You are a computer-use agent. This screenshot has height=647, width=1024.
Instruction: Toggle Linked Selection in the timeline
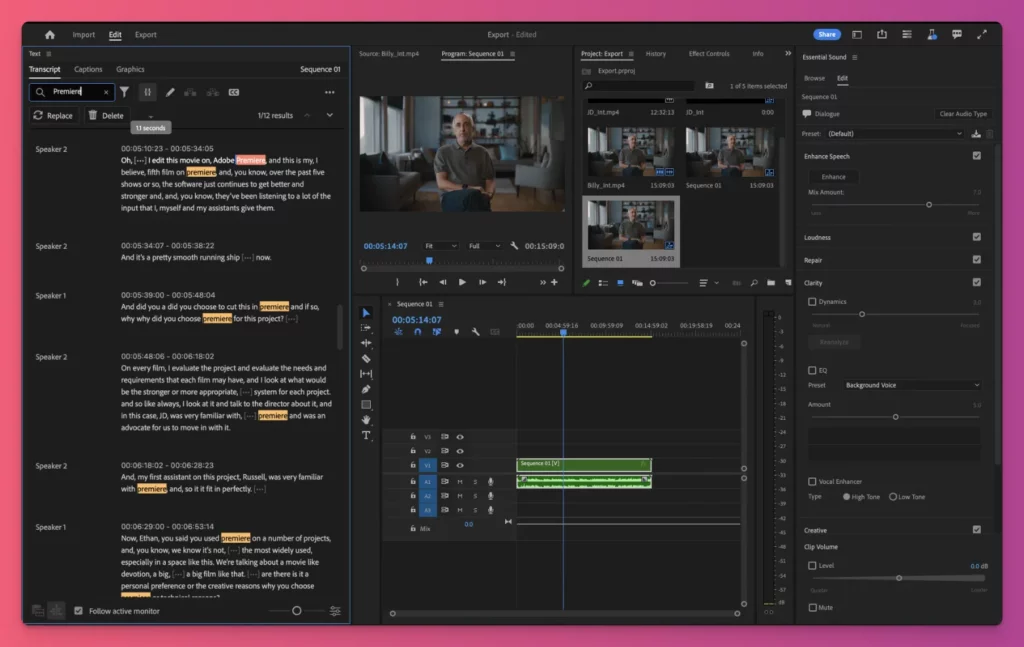click(x=437, y=332)
